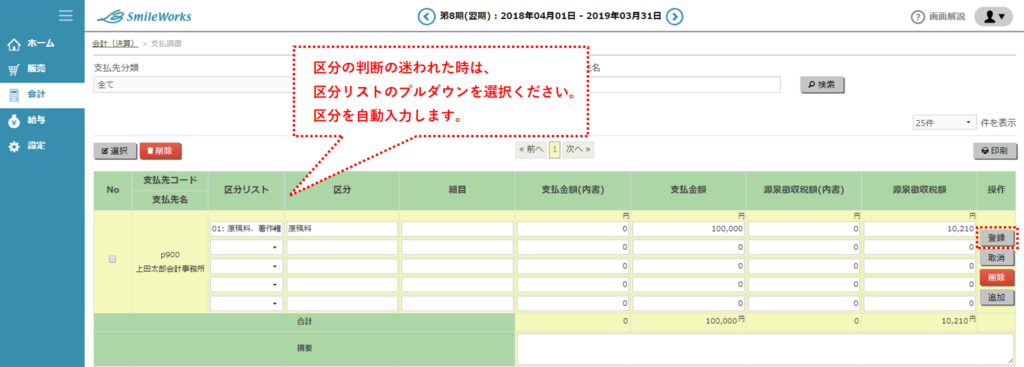Screen dimensions: 1024x367
Task: Click the 取消 cancel button
Action: tap(997, 258)
